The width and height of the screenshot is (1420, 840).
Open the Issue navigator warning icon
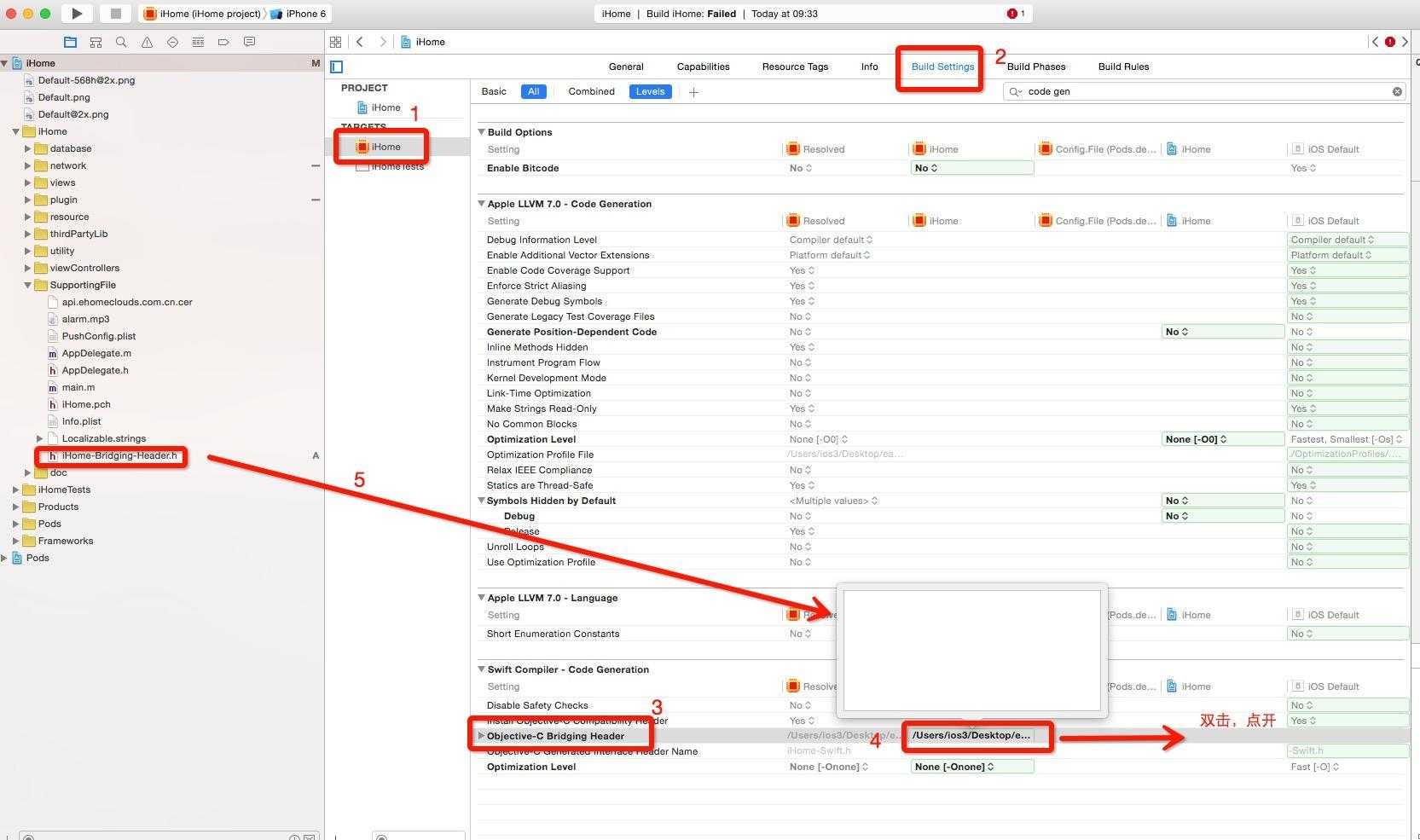tap(147, 42)
